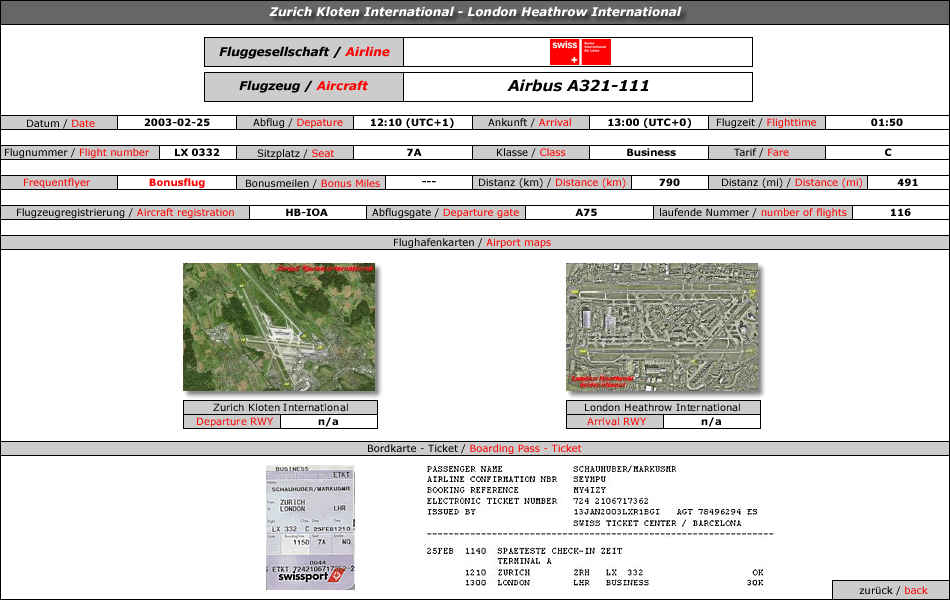Click the zurück / back button
This screenshot has width=950, height=600.
[892, 590]
